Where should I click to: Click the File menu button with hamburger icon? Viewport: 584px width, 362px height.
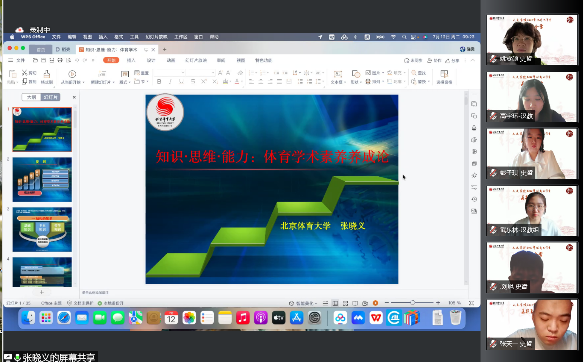point(16,60)
